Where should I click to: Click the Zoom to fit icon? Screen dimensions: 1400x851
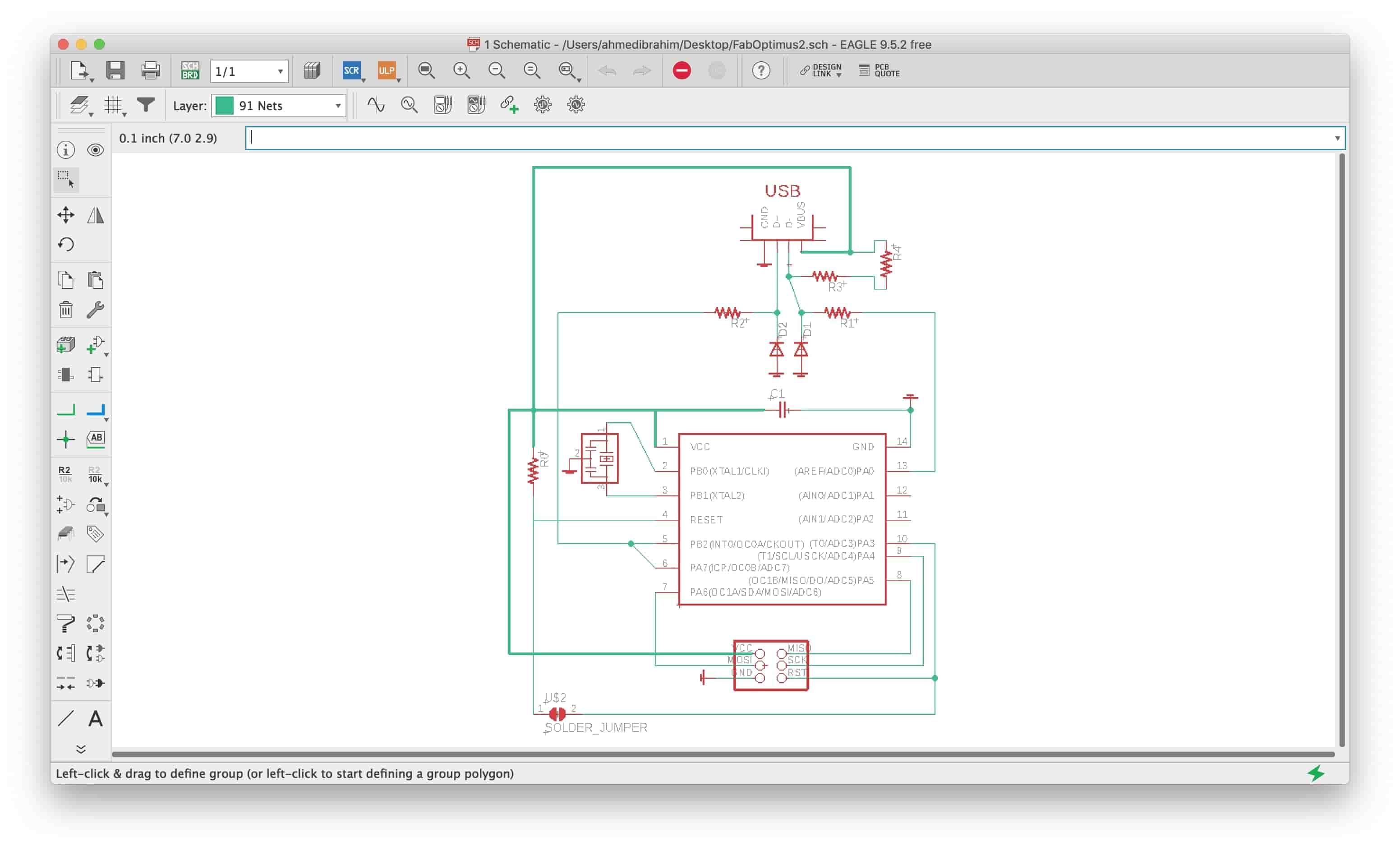click(x=426, y=70)
